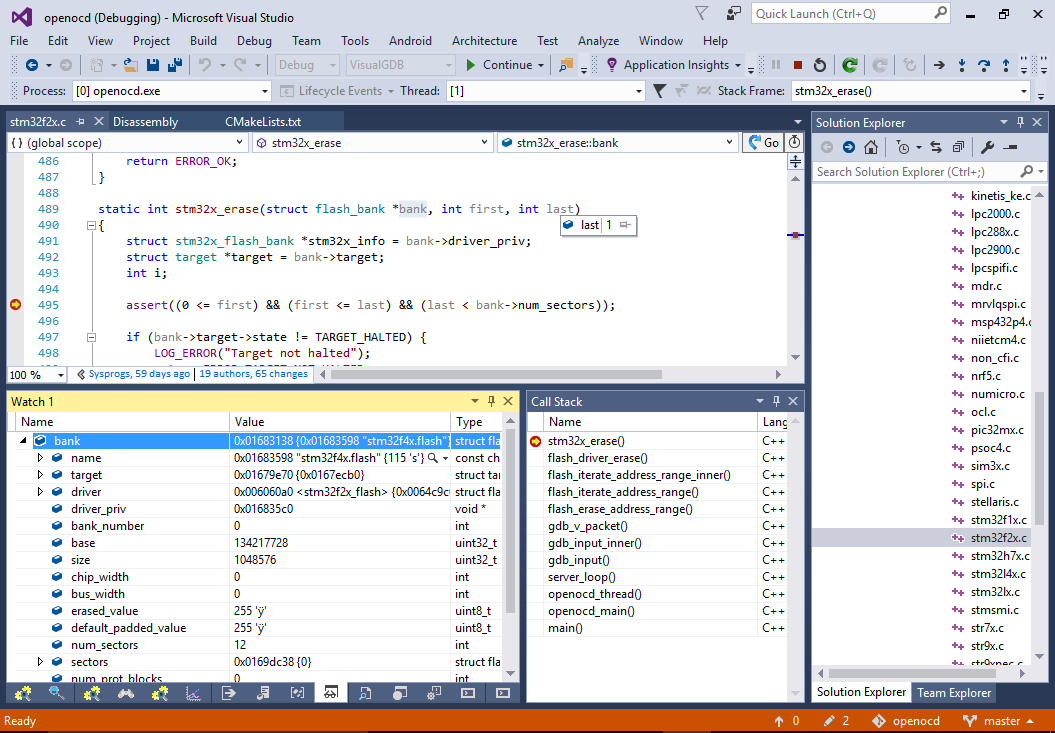This screenshot has height=733, width=1055.
Task: Collapse the if block at line 497
Action: click(x=92, y=337)
